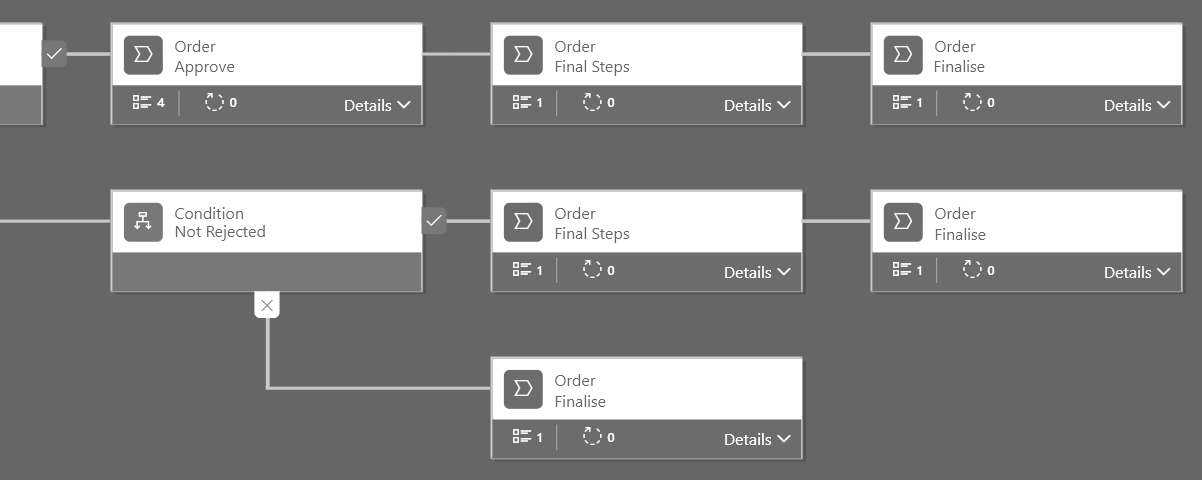The height and width of the screenshot is (480, 1202).
Task: Open Details on top-row Order Finalise stage
Action: (1137, 105)
